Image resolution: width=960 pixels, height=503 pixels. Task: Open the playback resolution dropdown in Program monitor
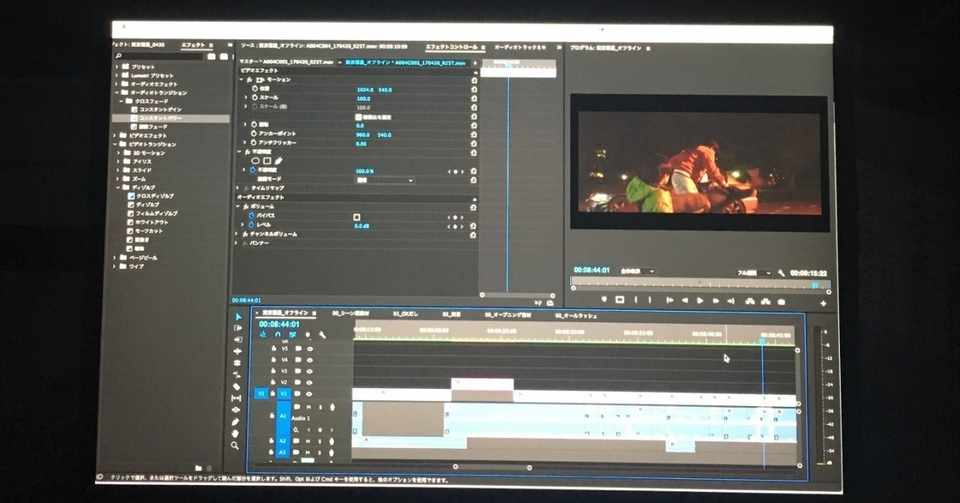tap(752, 273)
